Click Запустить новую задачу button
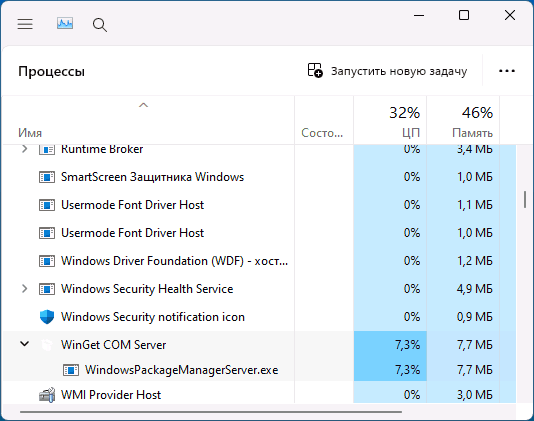Image resolution: width=534 pixels, height=421 pixels. [387, 71]
